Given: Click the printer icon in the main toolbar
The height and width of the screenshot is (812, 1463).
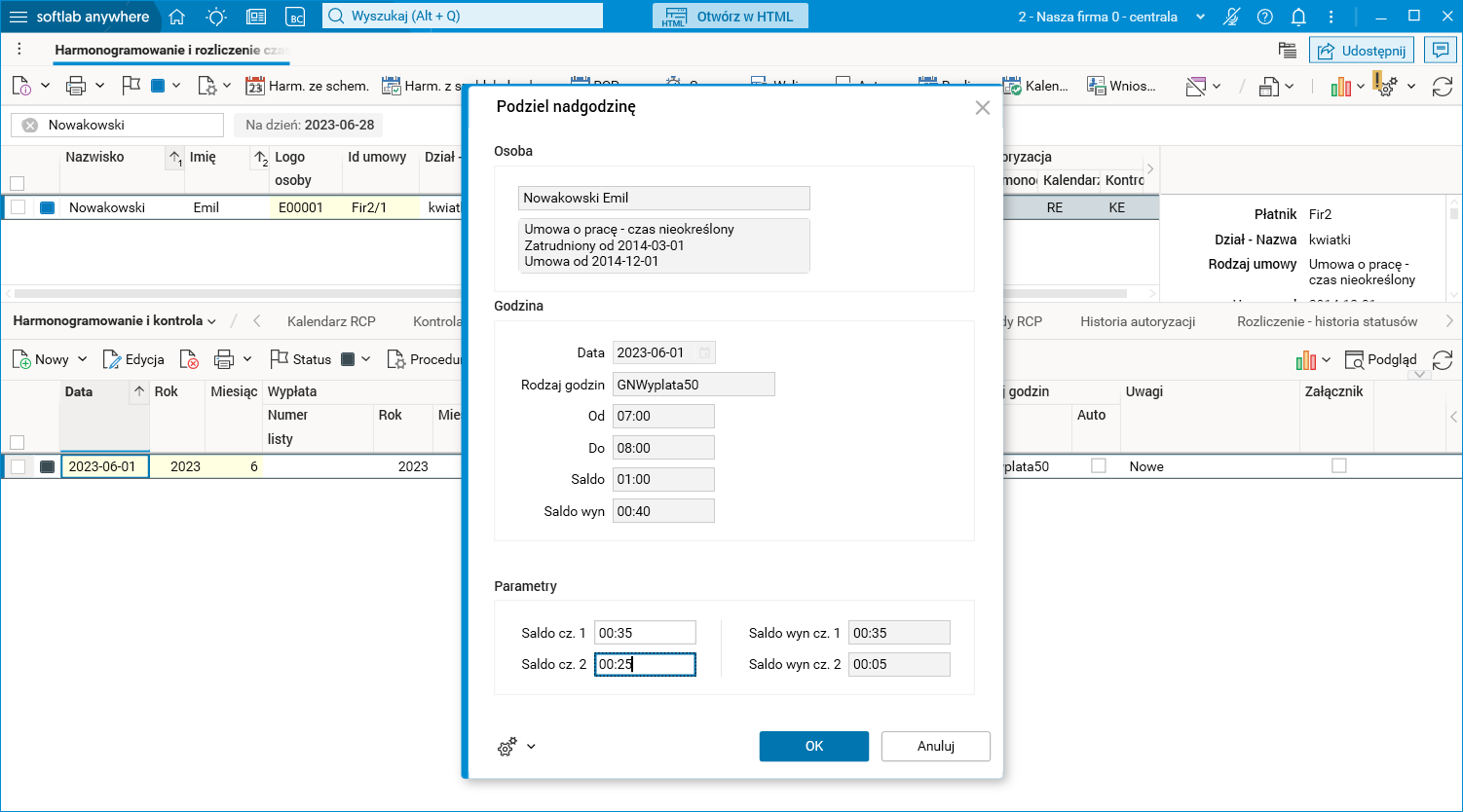Looking at the screenshot, I should [76, 86].
